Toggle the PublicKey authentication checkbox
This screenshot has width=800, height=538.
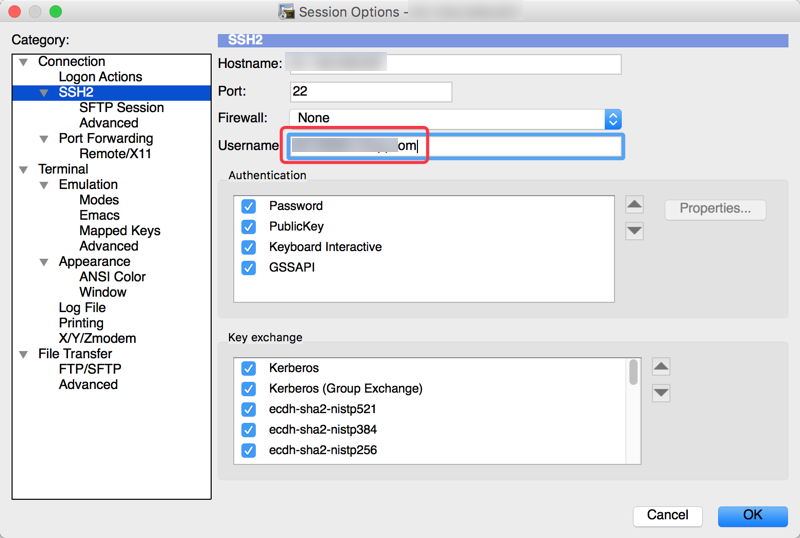(249, 226)
